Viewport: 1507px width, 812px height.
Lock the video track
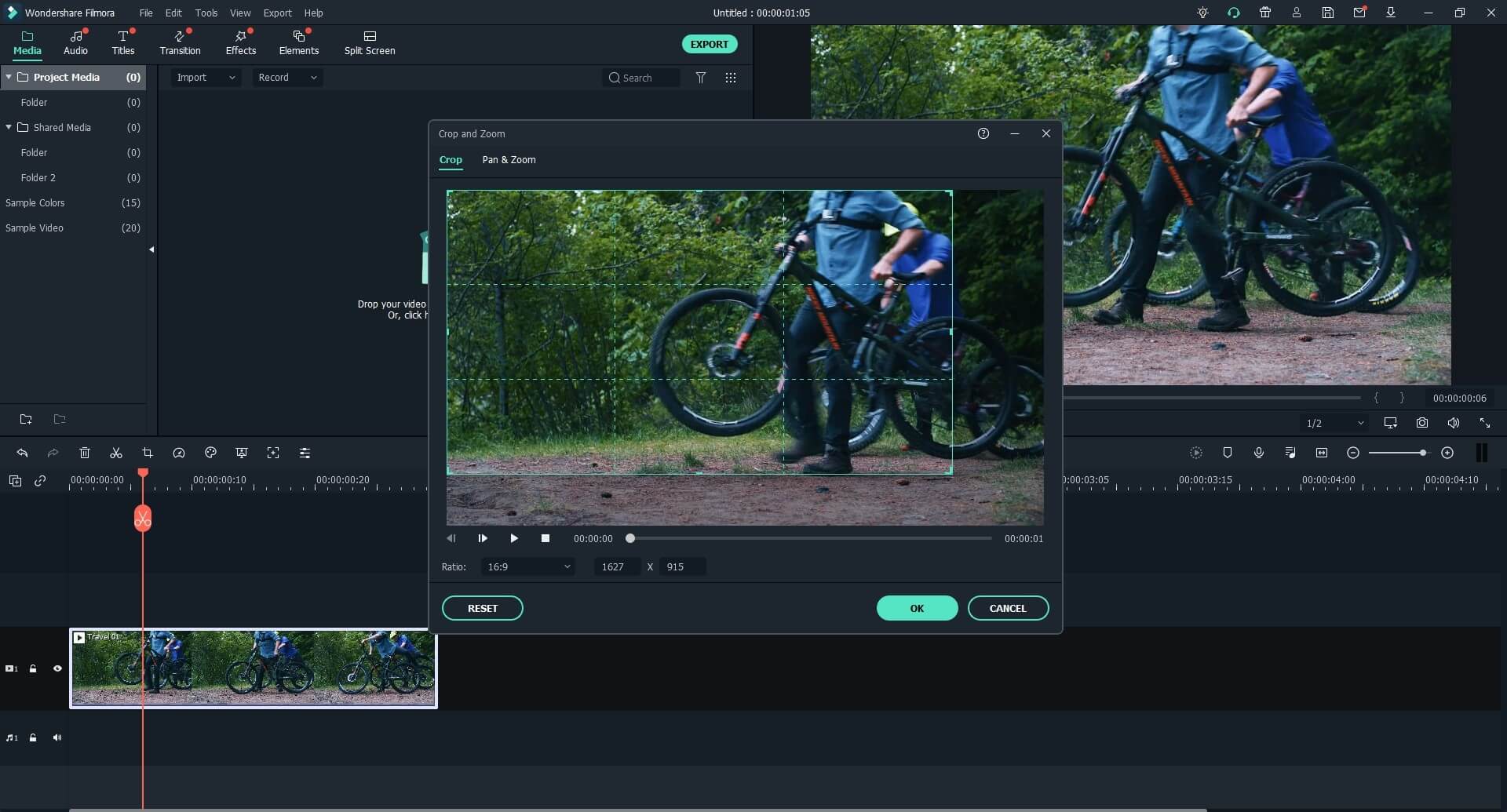[x=33, y=668]
